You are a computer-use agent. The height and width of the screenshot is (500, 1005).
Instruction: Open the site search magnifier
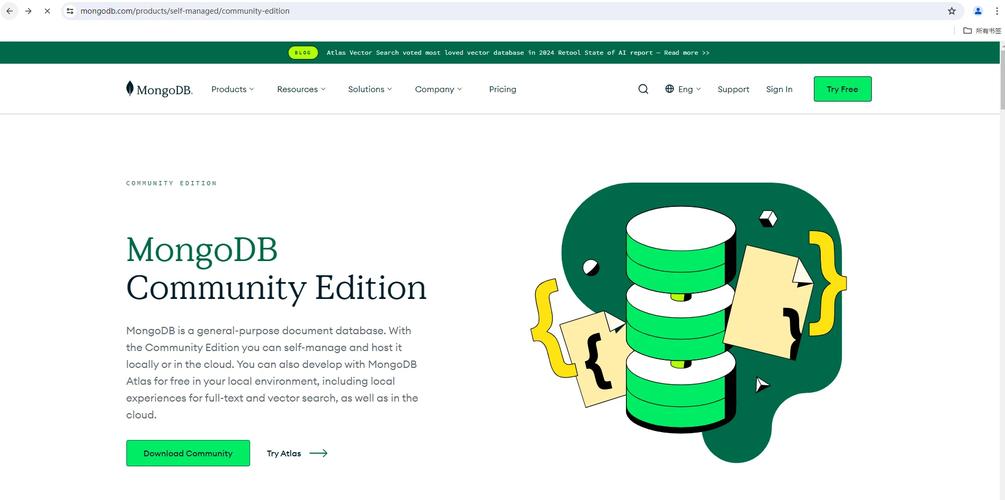point(643,89)
